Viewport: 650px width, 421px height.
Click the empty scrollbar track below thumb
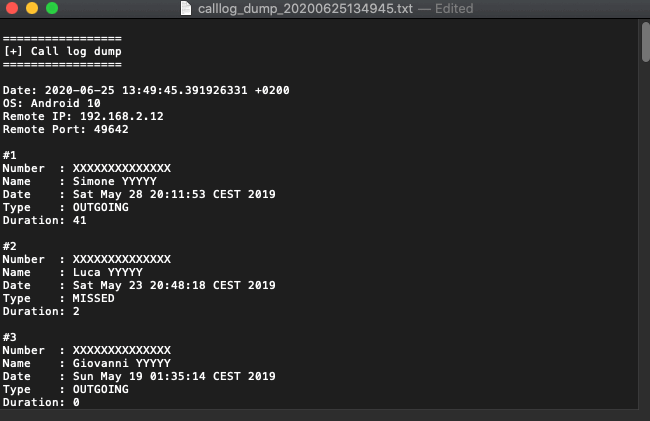(x=645, y=236)
